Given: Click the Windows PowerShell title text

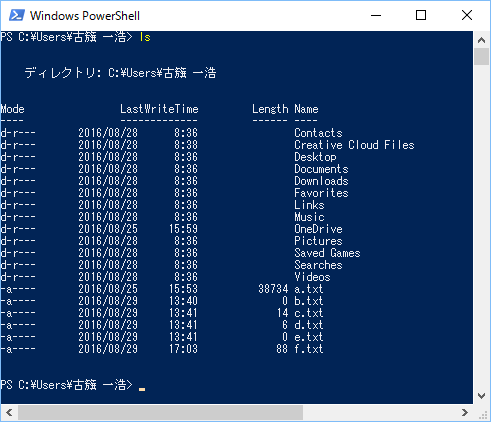Looking at the screenshot, I should coord(85,16).
